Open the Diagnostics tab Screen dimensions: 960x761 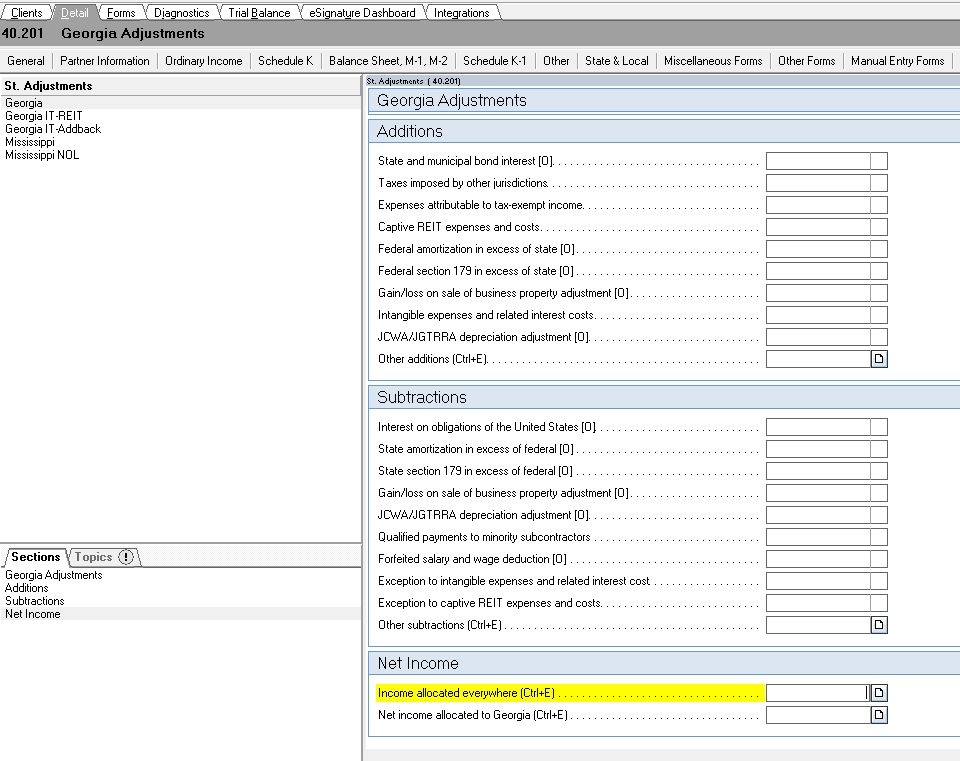[180, 12]
